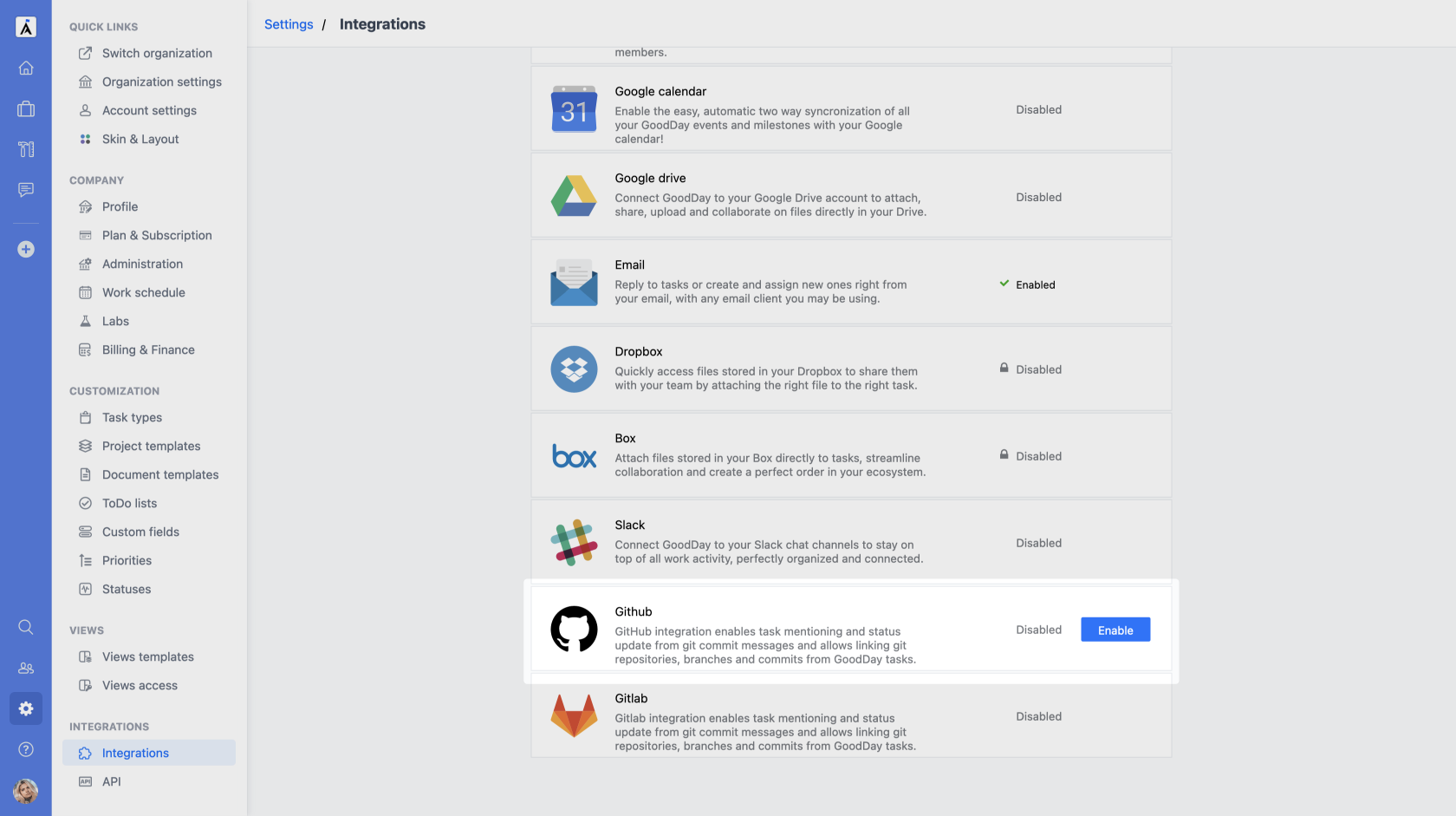
Task: Click the Github octocat logo
Action: click(574, 630)
